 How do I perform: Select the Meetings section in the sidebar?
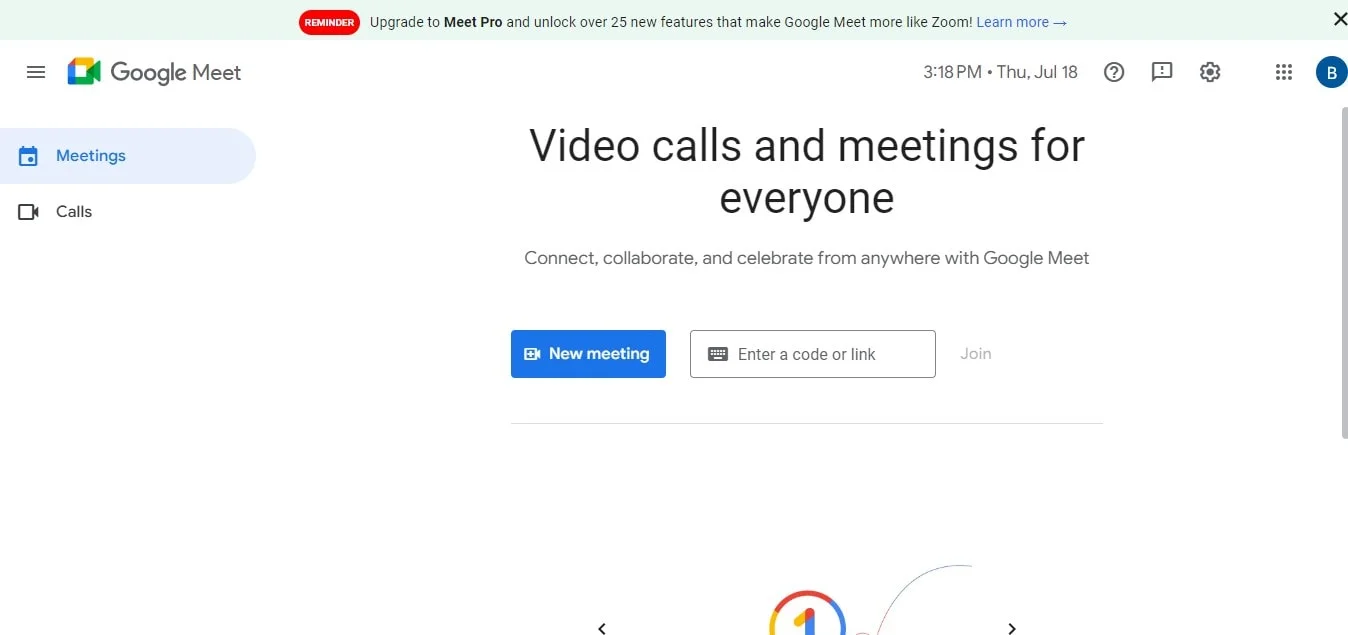click(91, 155)
